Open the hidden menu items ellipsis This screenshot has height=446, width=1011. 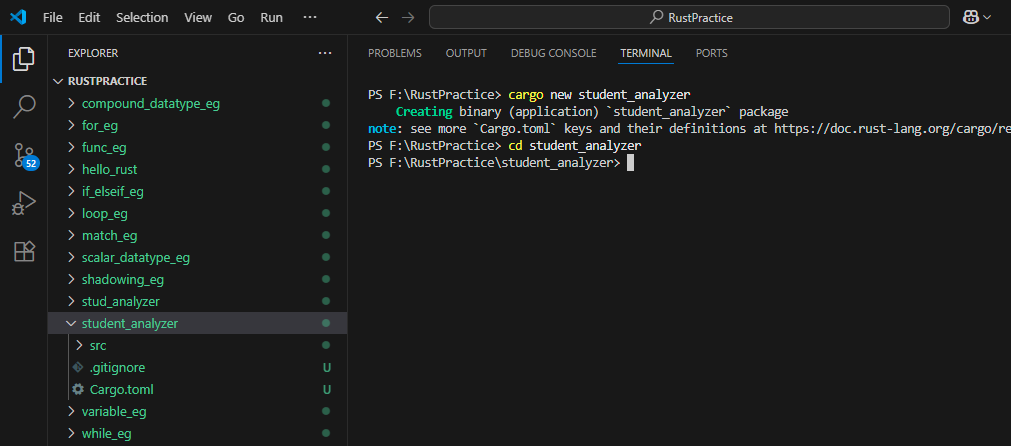[309, 17]
